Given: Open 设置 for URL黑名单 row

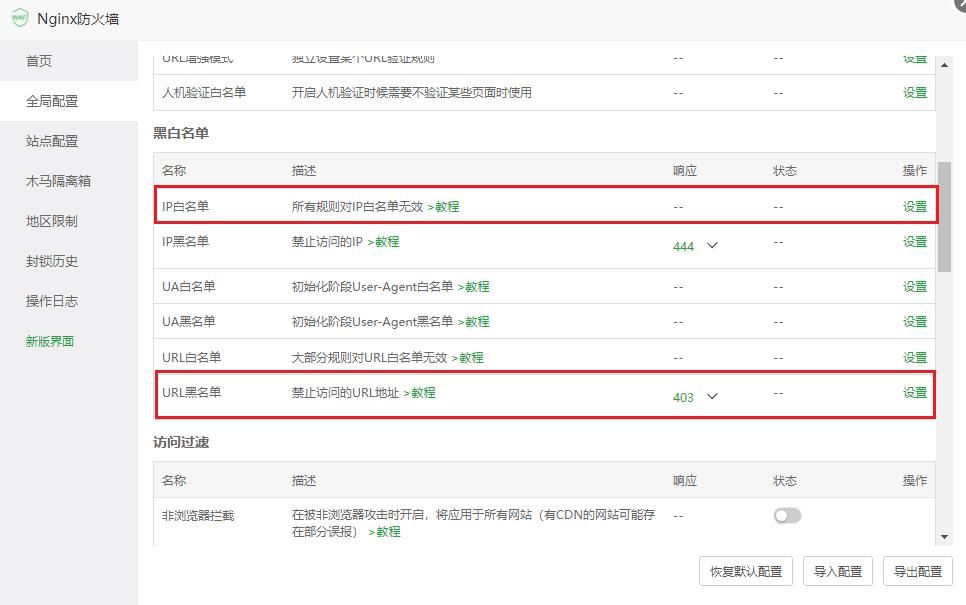Looking at the screenshot, I should [914, 393].
